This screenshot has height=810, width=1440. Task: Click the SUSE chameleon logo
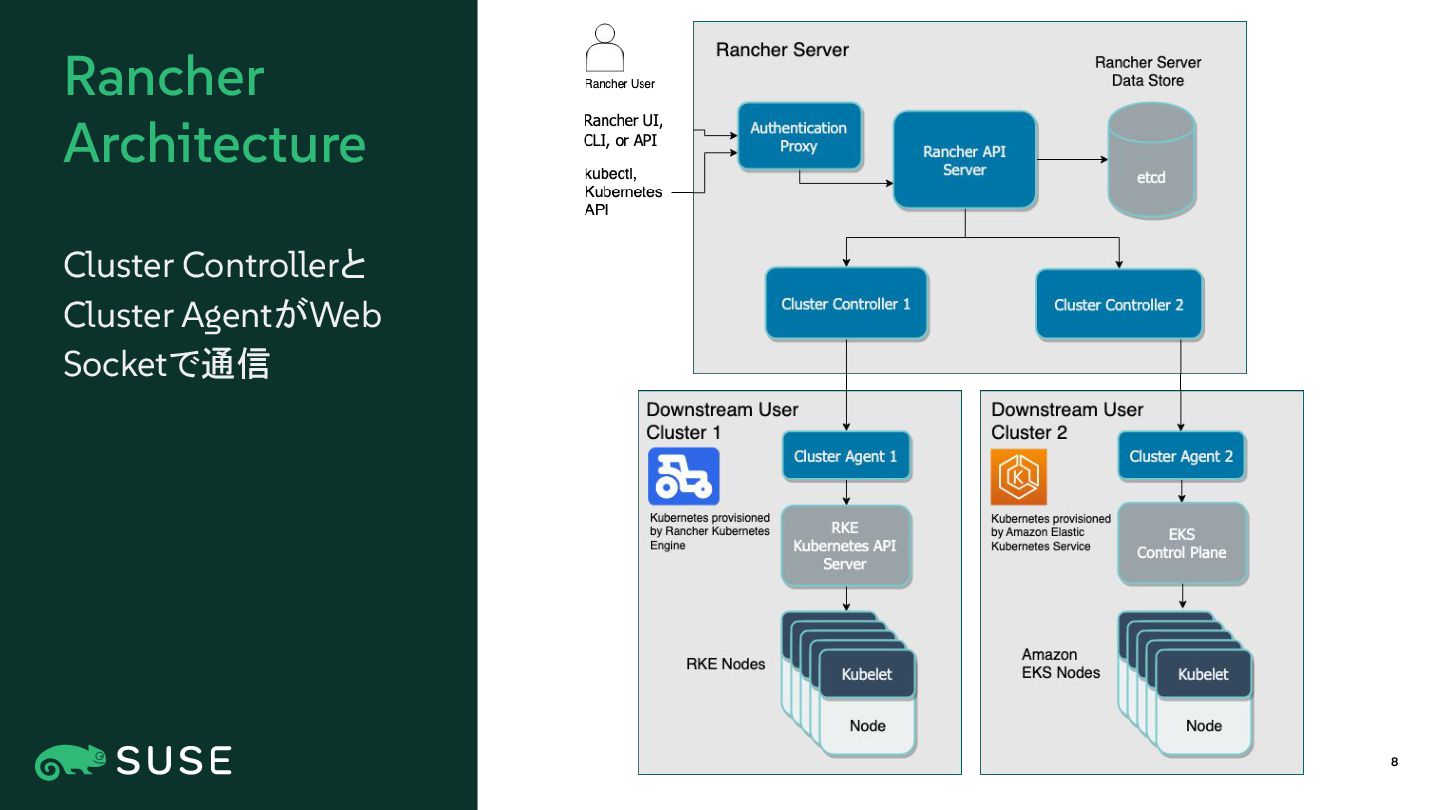(71, 762)
